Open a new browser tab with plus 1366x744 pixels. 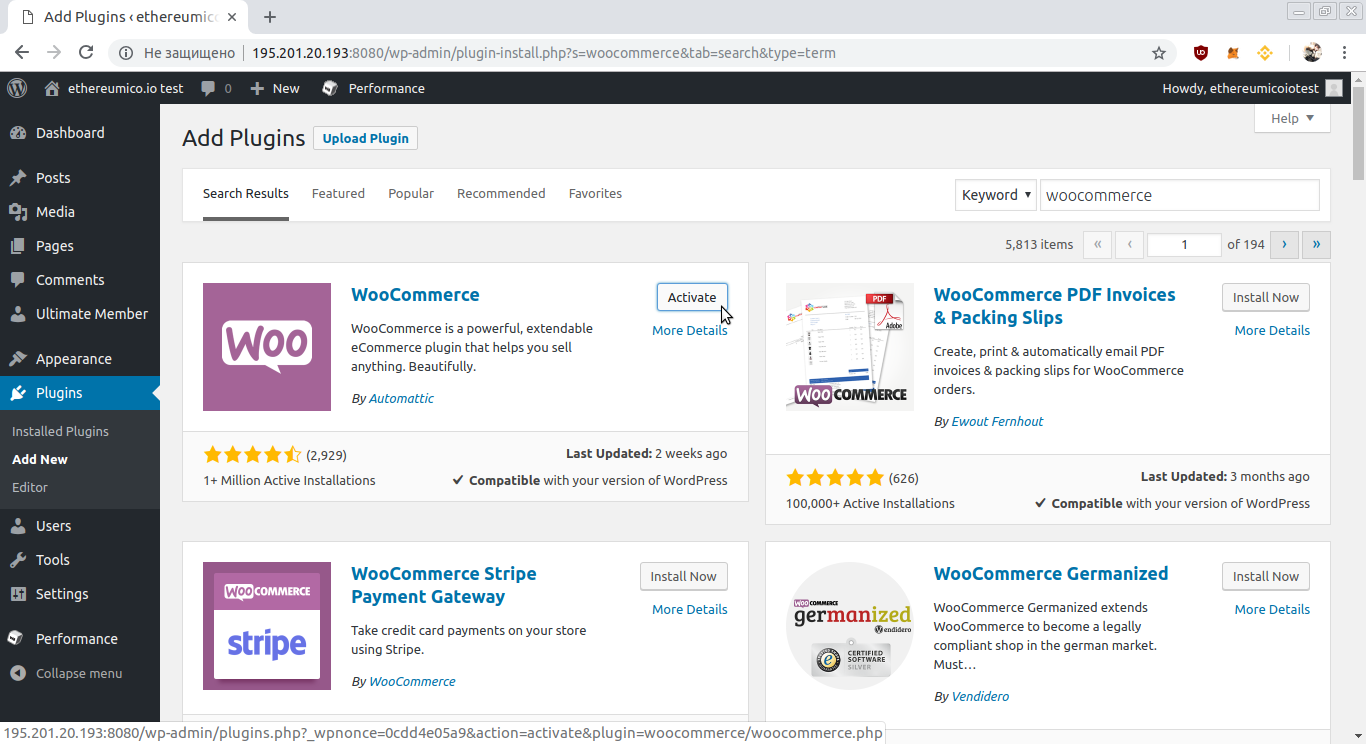pyautogui.click(x=270, y=17)
